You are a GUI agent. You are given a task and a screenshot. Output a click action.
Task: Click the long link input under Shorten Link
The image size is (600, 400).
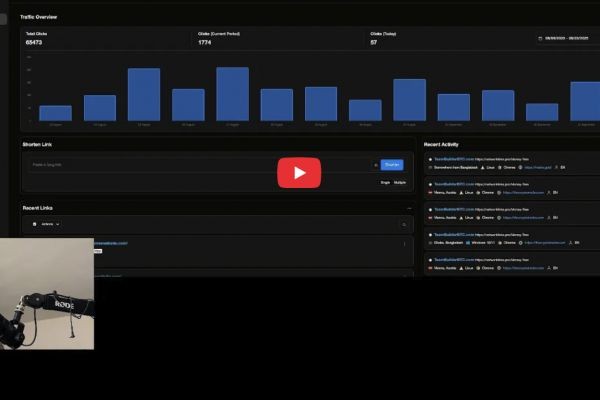click(199, 165)
